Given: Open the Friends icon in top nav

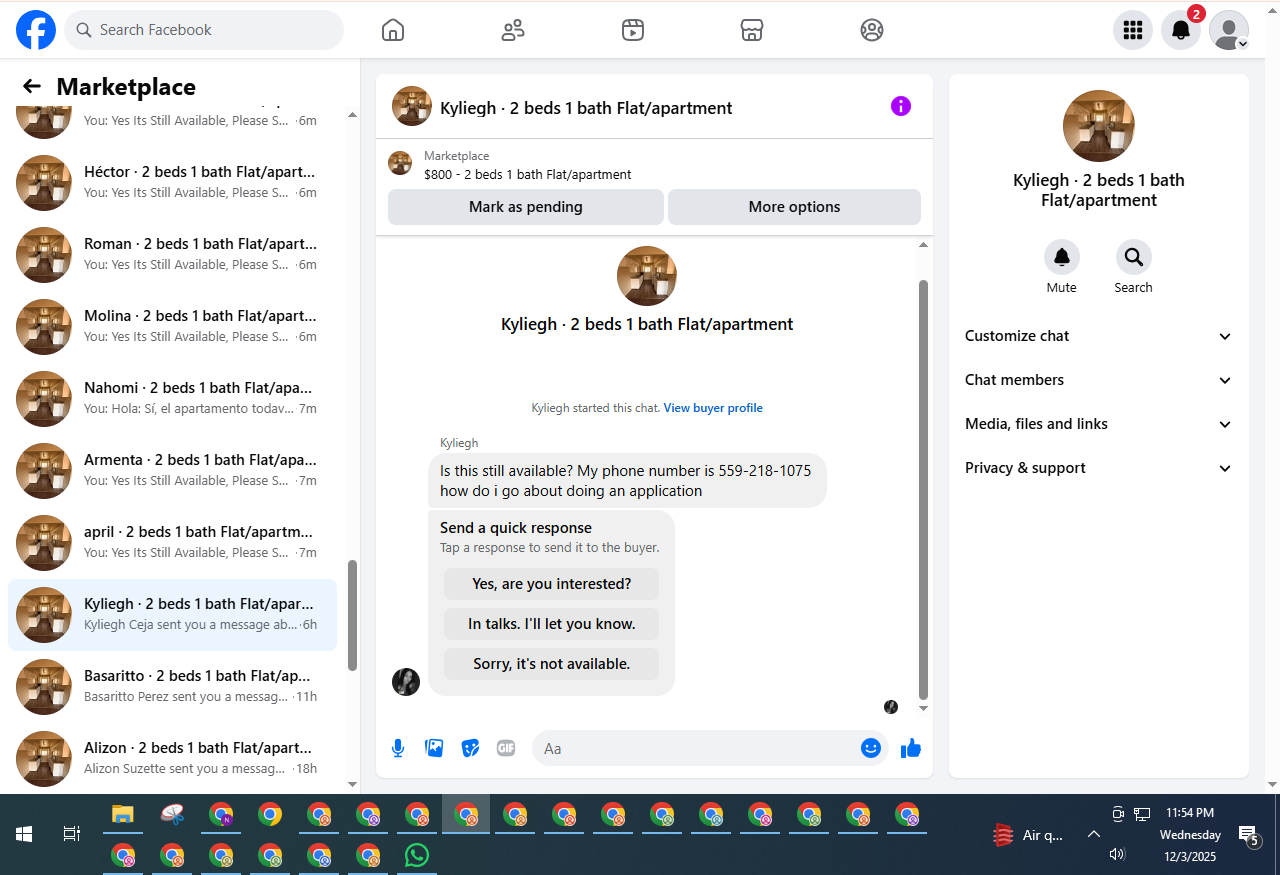Looking at the screenshot, I should (513, 30).
